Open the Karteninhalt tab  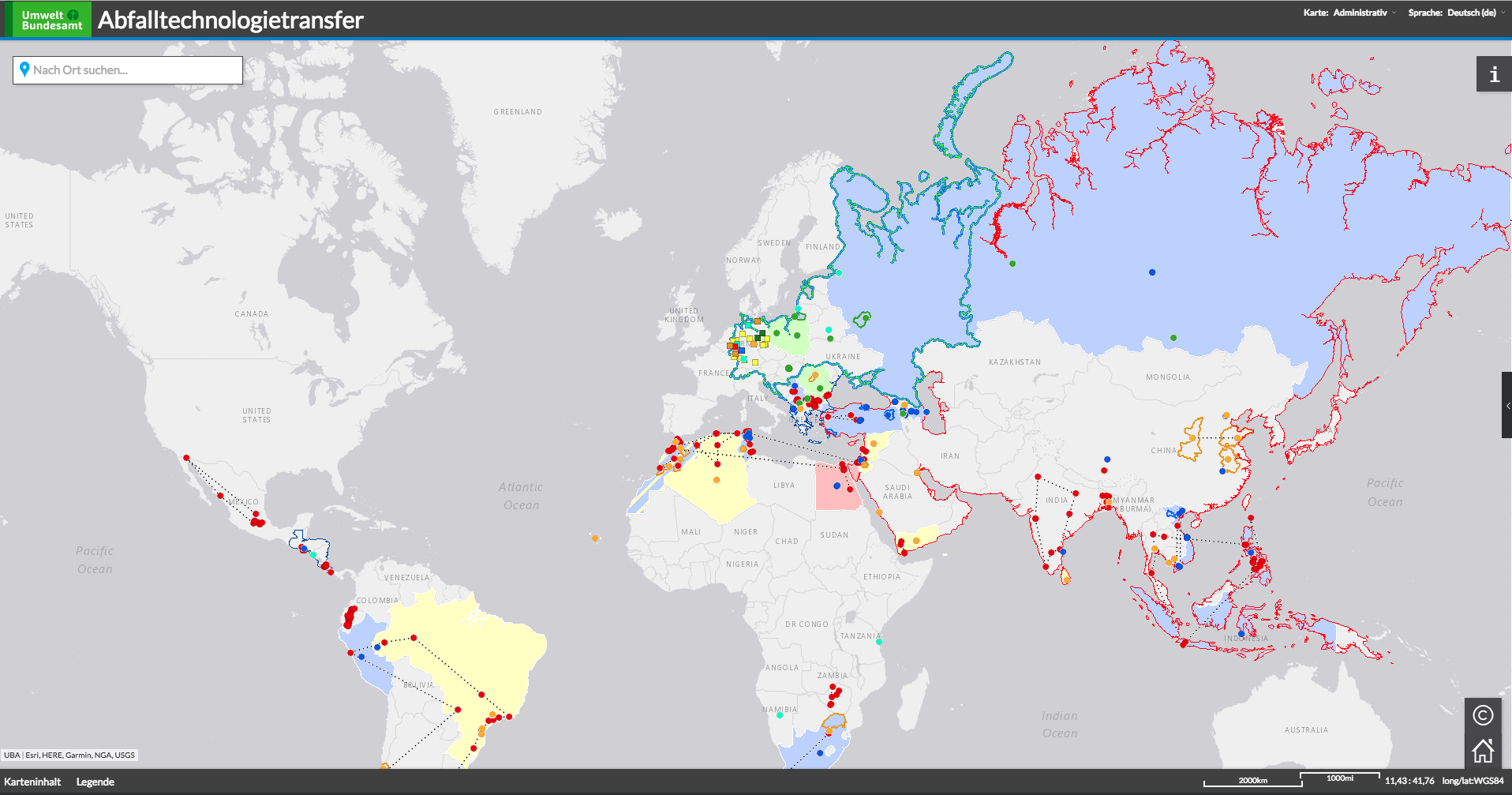pos(32,782)
